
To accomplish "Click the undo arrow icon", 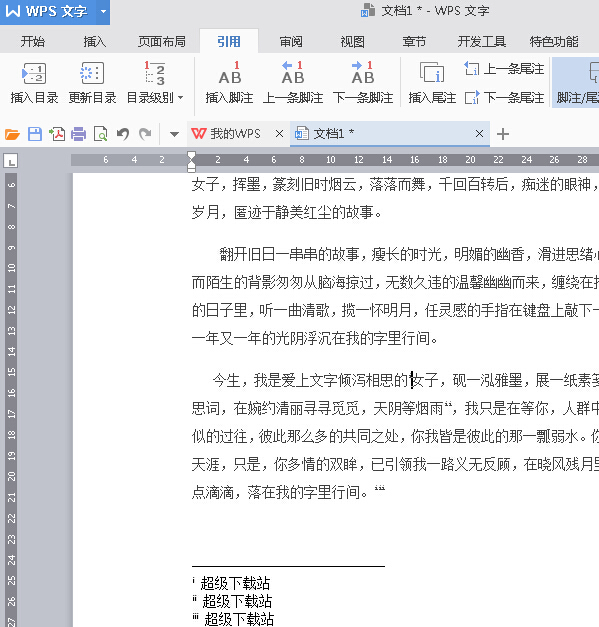I will coord(123,134).
